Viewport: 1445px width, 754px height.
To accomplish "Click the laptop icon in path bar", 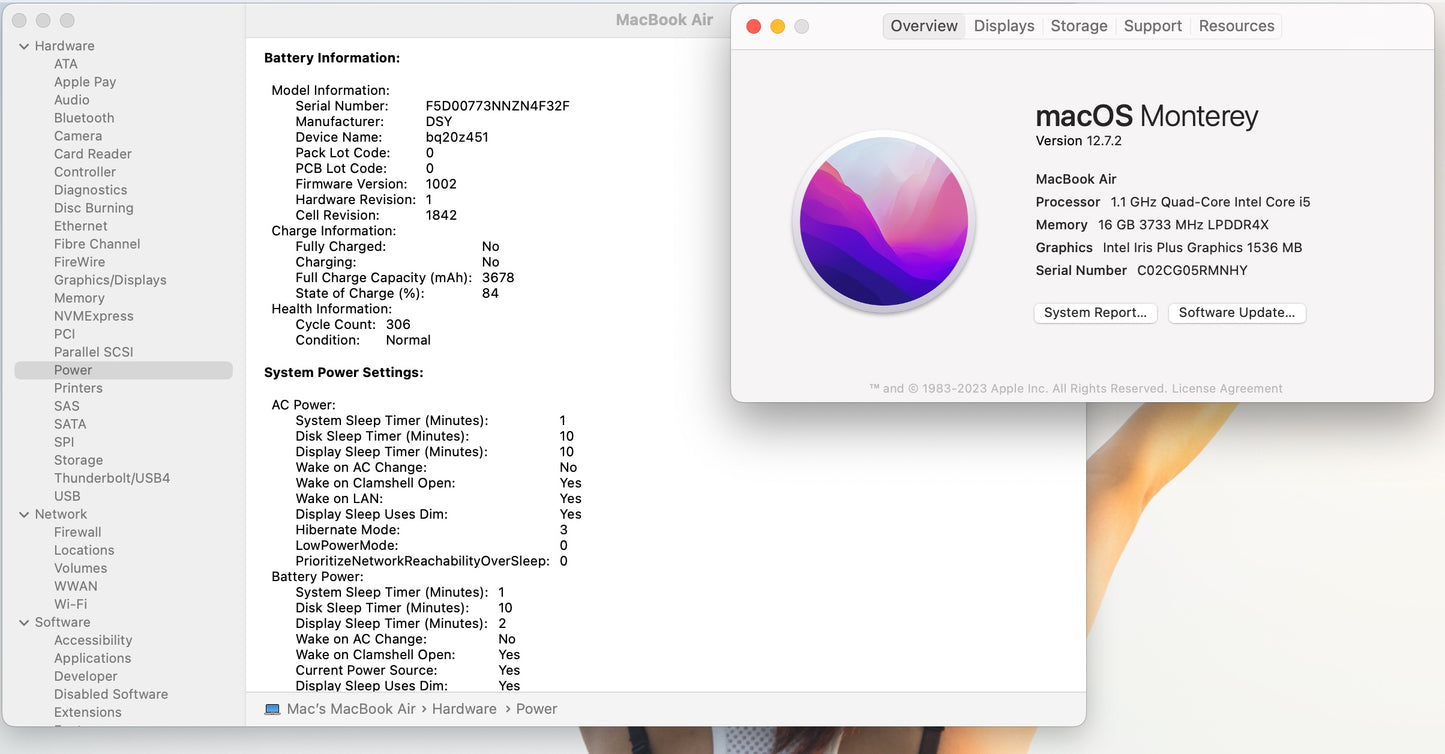I will [x=272, y=709].
